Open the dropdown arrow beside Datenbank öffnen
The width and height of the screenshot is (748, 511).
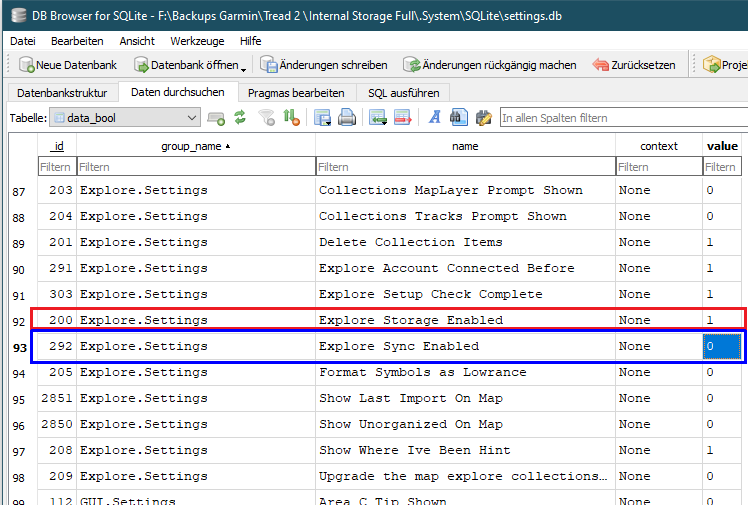(x=243, y=69)
